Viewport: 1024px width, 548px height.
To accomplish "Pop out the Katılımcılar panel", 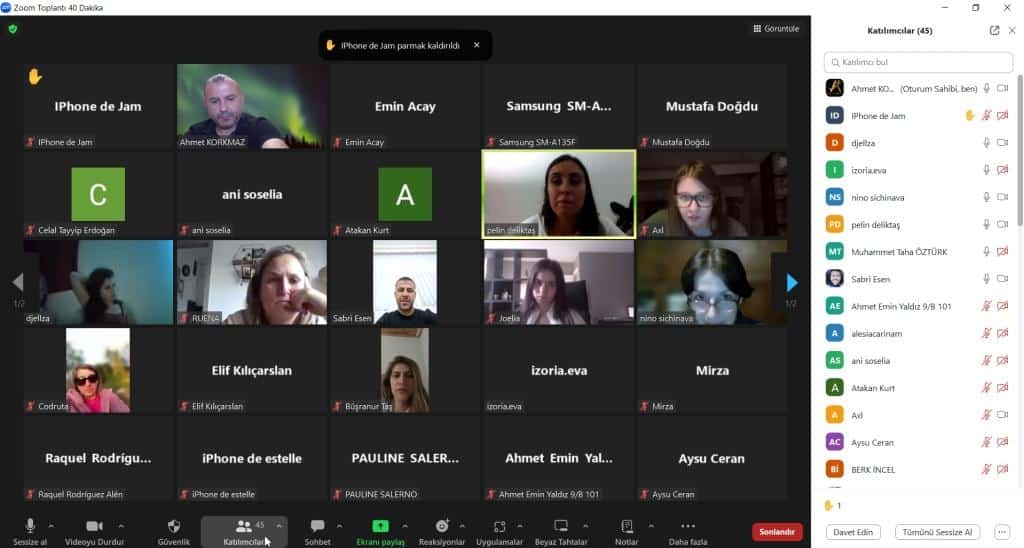I will pyautogui.click(x=994, y=31).
